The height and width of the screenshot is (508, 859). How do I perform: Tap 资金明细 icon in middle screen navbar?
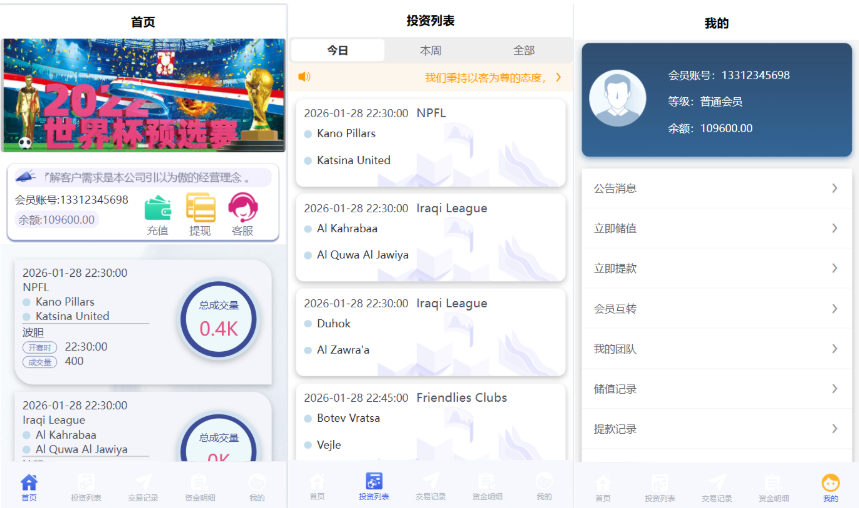pos(487,481)
